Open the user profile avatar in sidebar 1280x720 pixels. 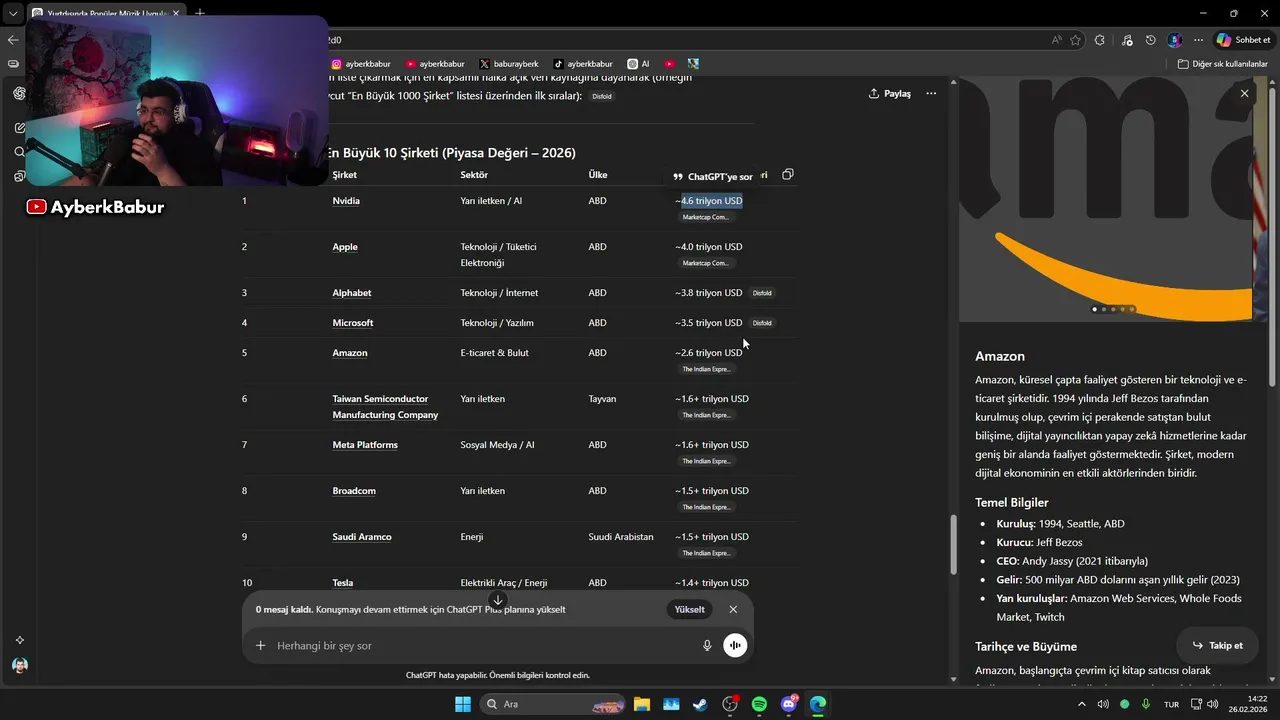19,665
